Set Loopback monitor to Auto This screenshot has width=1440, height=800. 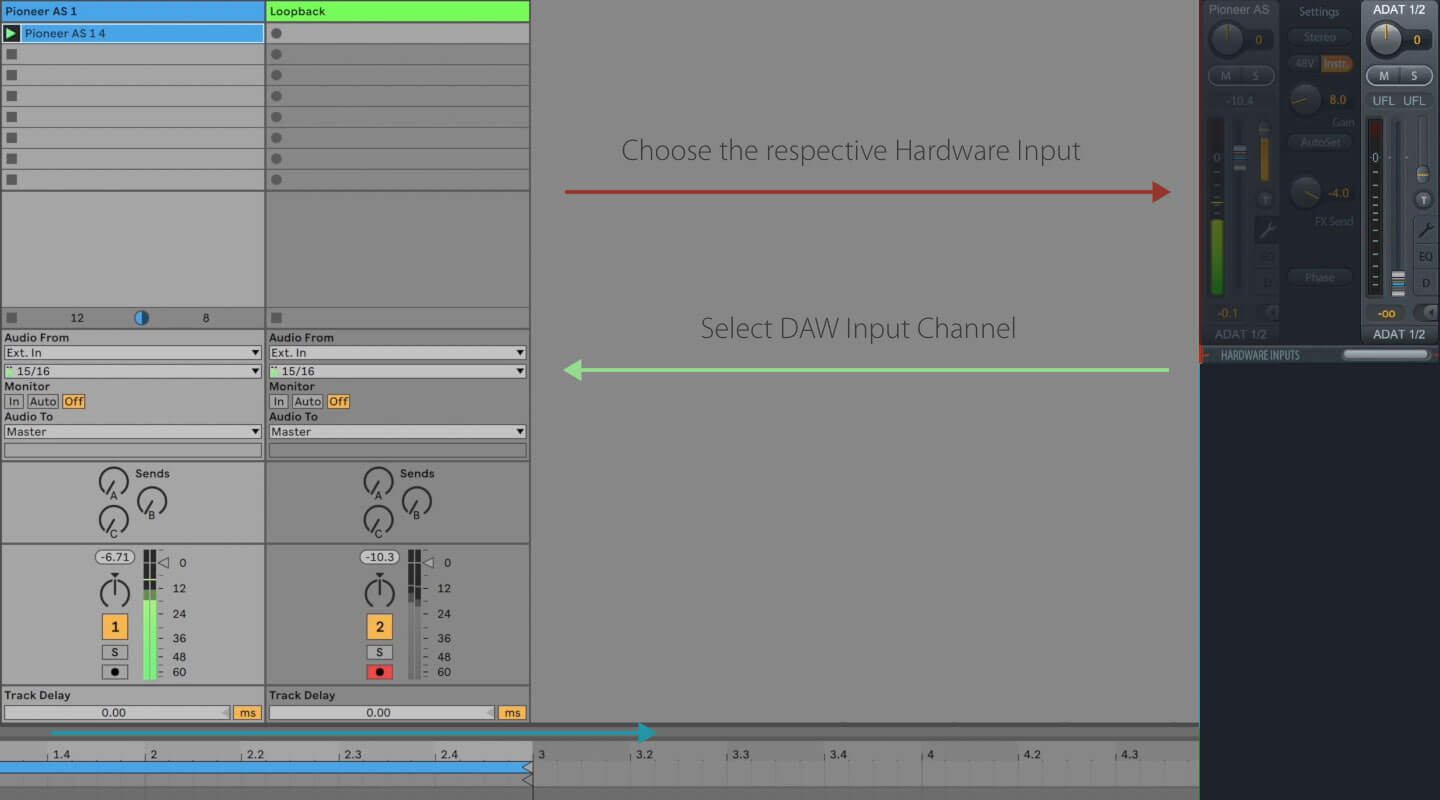307,402
